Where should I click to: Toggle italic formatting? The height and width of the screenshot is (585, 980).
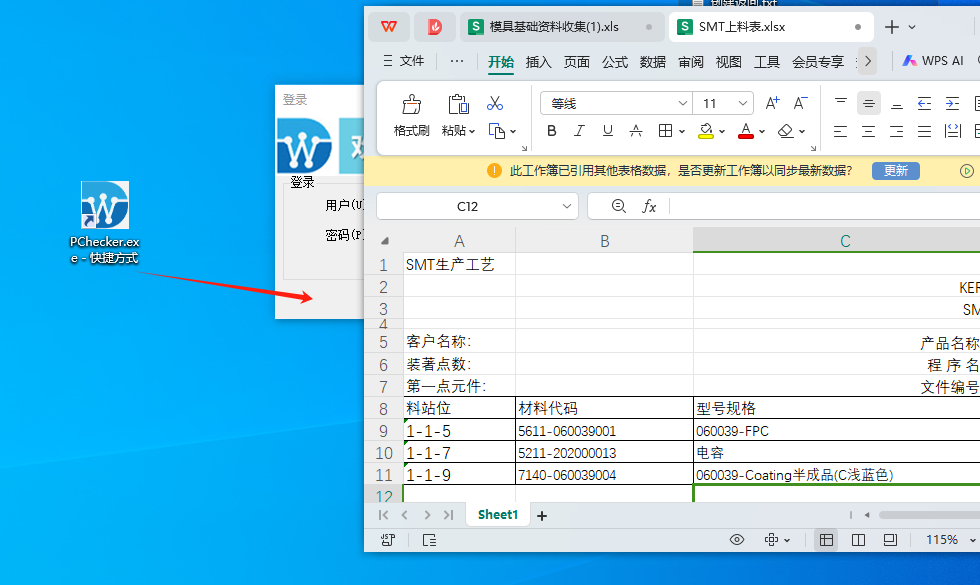click(x=579, y=131)
